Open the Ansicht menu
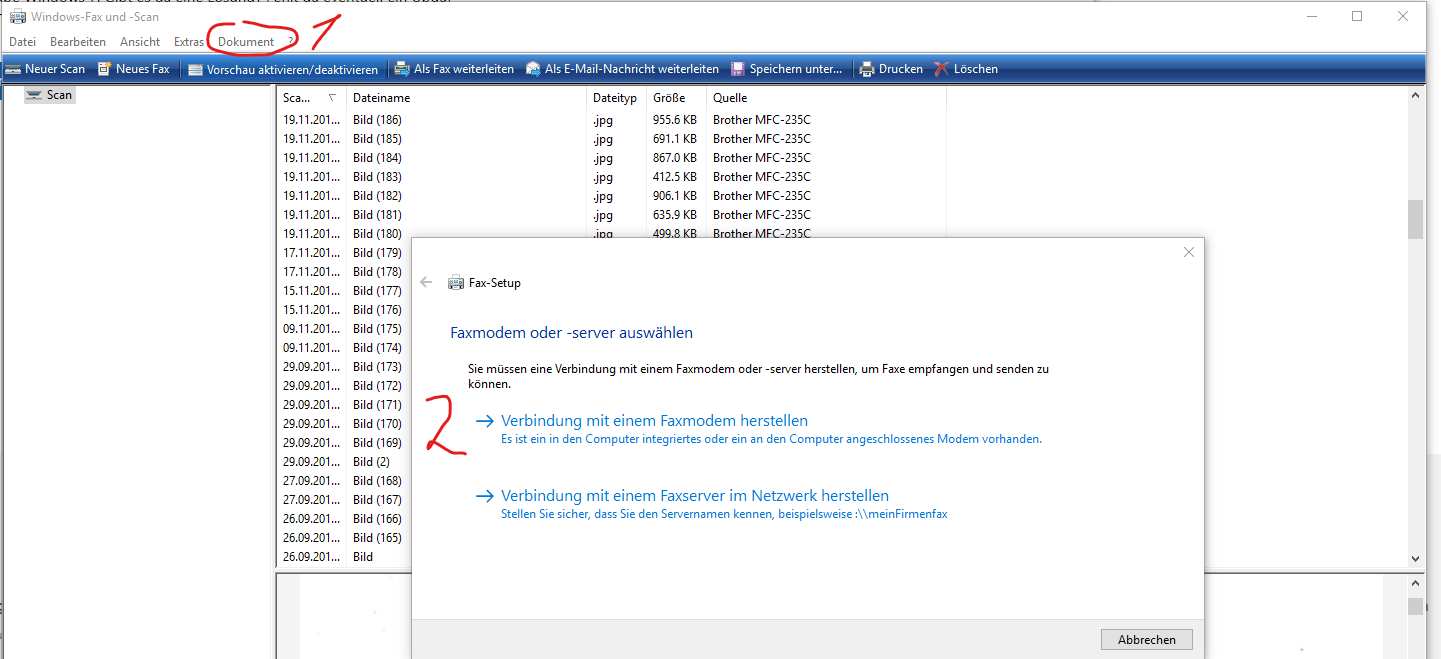The image size is (1441, 659). tap(140, 42)
